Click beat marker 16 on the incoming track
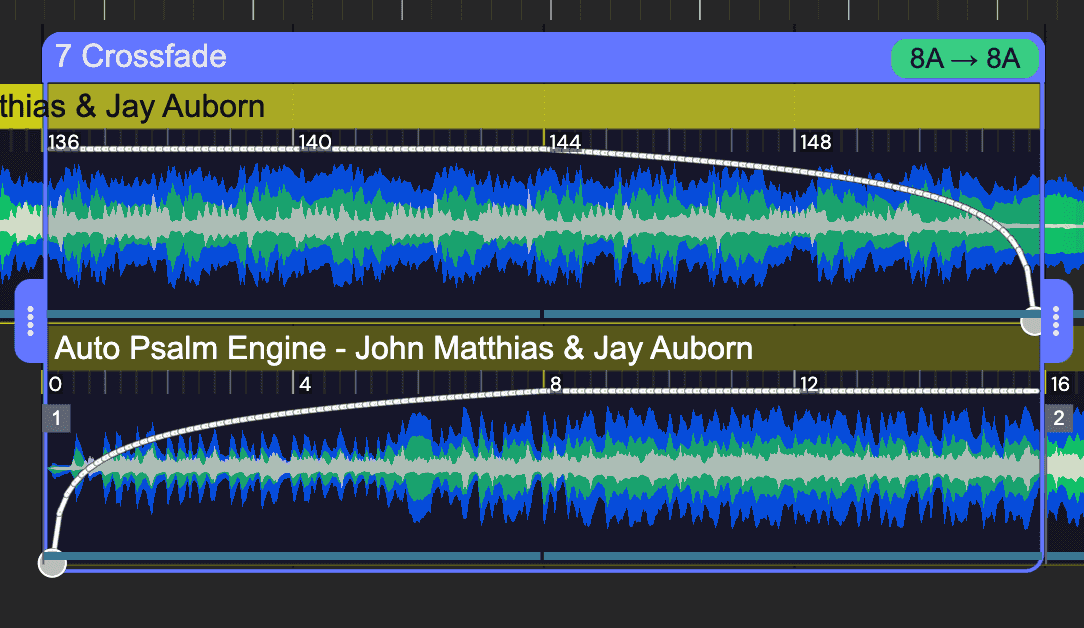1084x628 pixels. pyautogui.click(x=1060, y=384)
